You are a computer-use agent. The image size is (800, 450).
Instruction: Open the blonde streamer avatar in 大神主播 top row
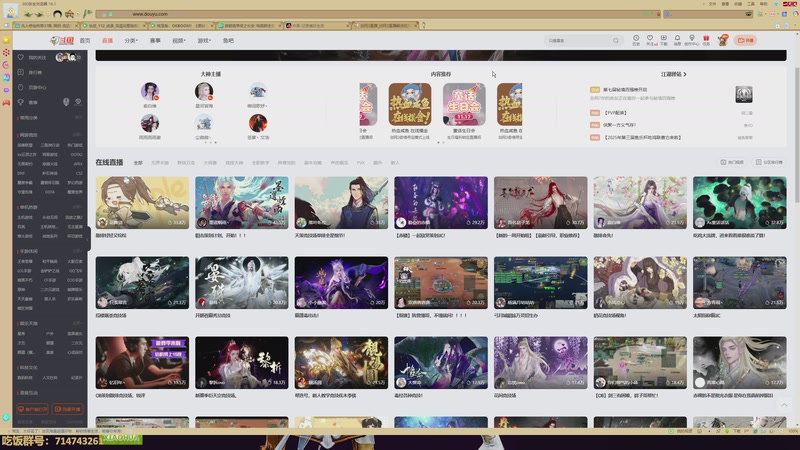204,91
